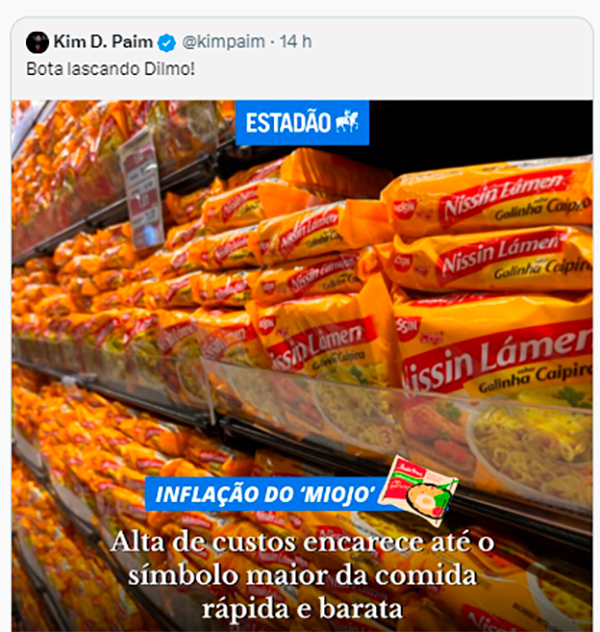Click the ESTADÃO logo banner
This screenshot has height=632, width=600.
(x=302, y=123)
